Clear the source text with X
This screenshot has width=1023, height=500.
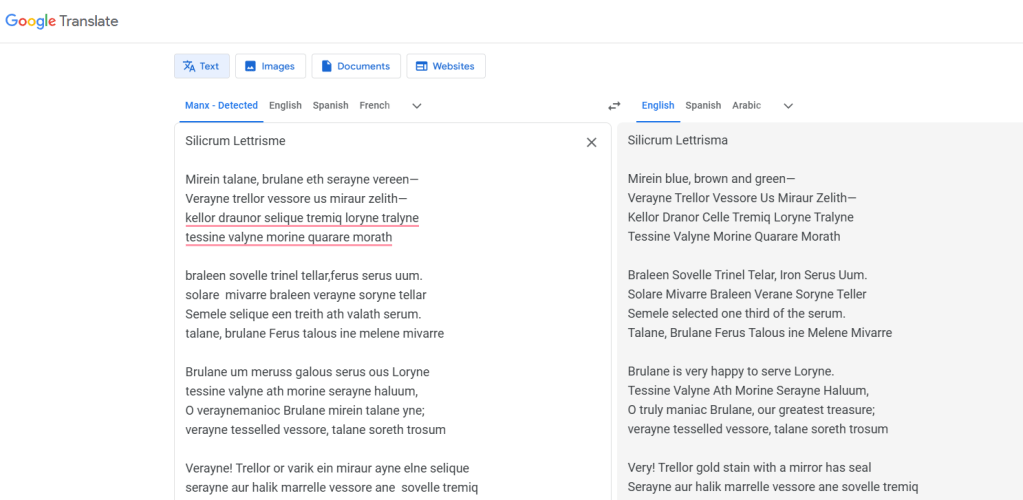tap(591, 142)
